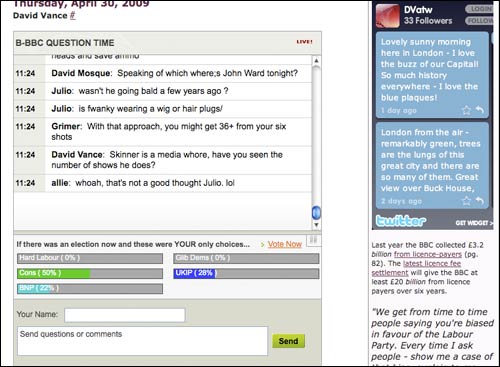Click the Get Widget link
The width and height of the screenshot is (500, 367).
tap(474, 223)
